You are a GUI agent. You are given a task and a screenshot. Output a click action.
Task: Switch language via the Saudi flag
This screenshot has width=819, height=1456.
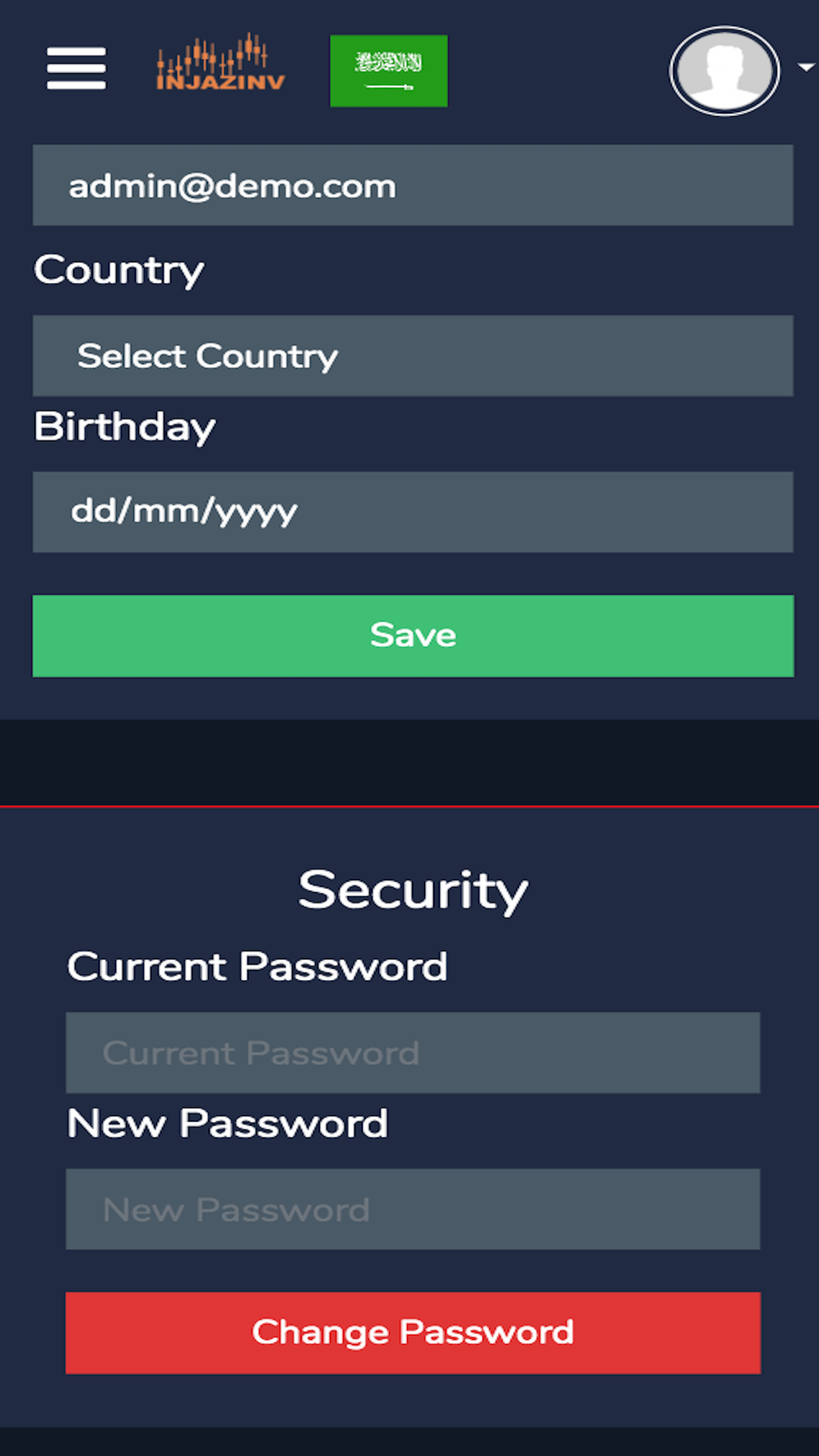coord(389,70)
